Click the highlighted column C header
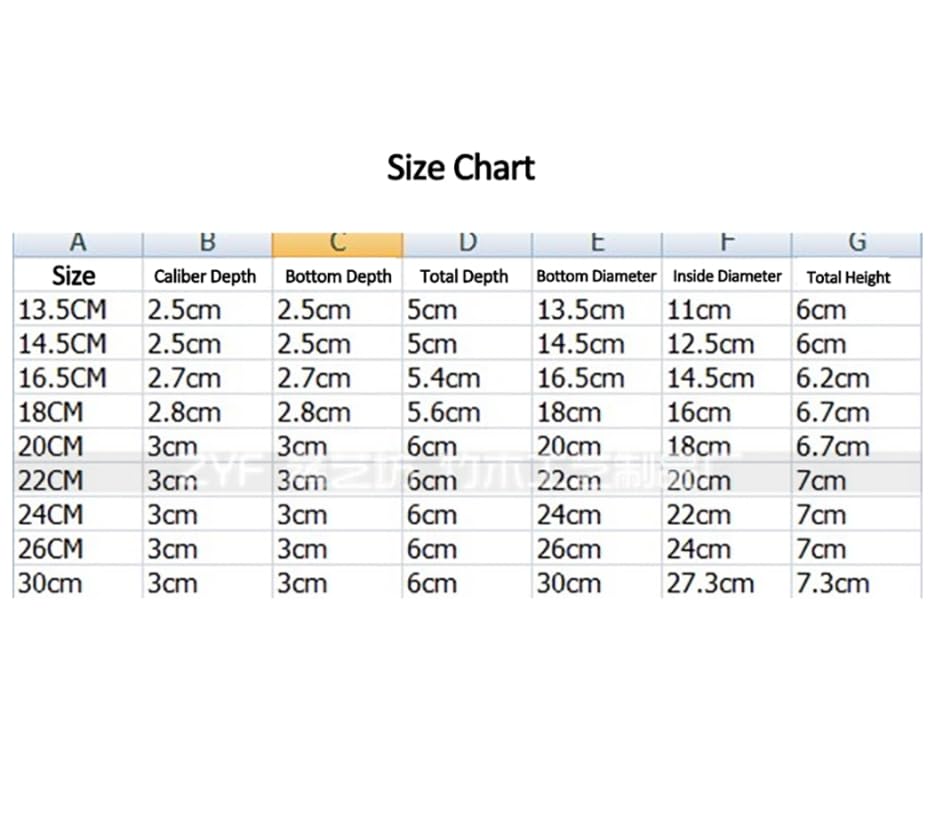Image resolution: width=932 pixels, height=837 pixels. [338, 244]
